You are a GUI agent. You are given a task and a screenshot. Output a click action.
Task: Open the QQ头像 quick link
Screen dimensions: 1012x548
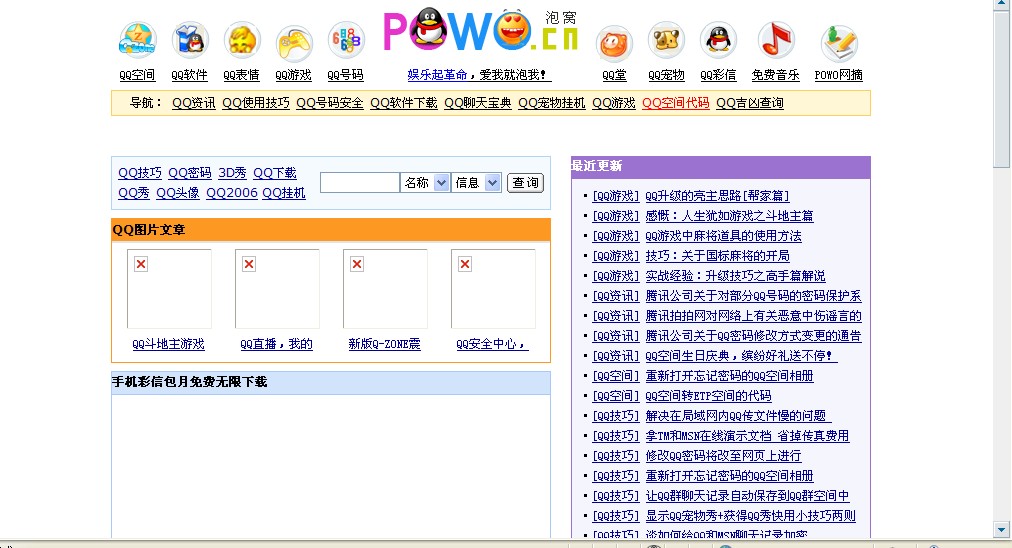click(177, 193)
